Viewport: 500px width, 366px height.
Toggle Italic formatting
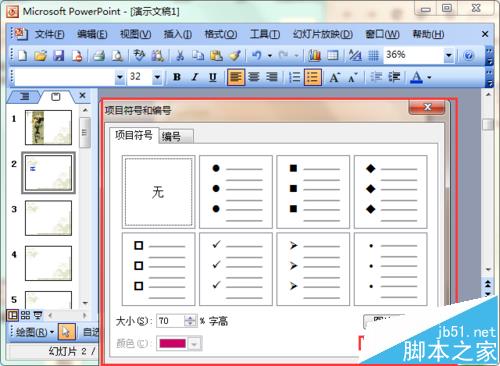[x=195, y=77]
